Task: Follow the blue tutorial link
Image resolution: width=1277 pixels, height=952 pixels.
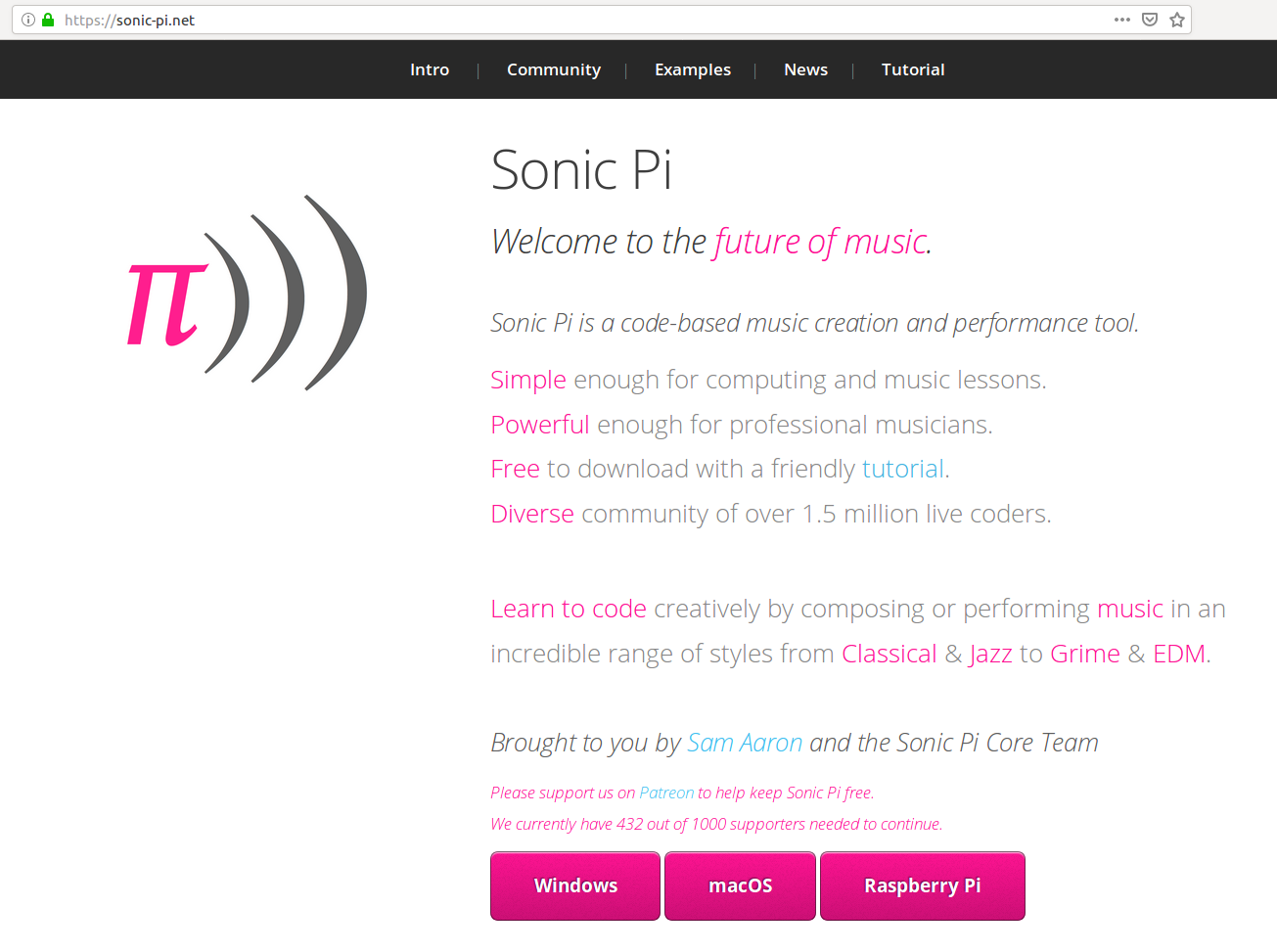Action: pos(903,469)
